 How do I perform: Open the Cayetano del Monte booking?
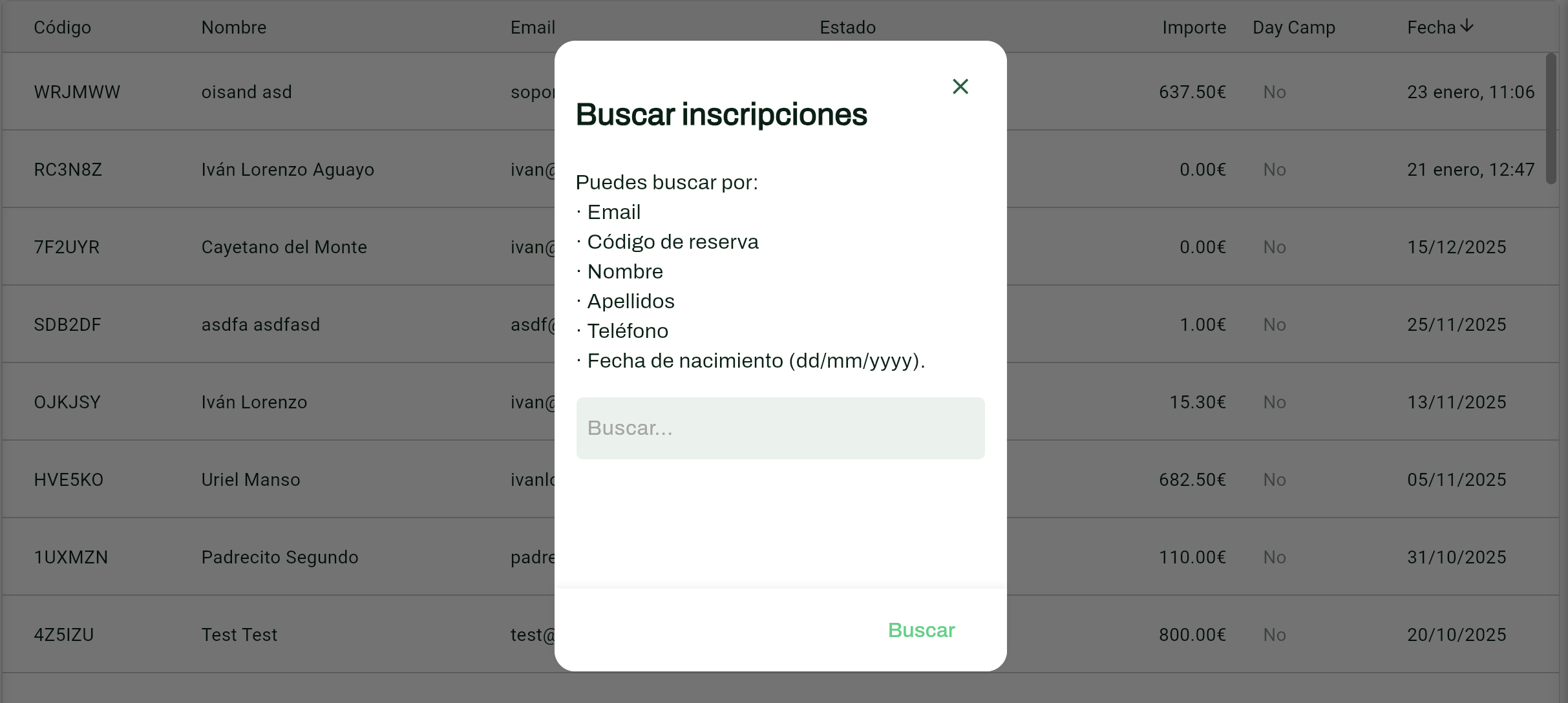point(284,247)
